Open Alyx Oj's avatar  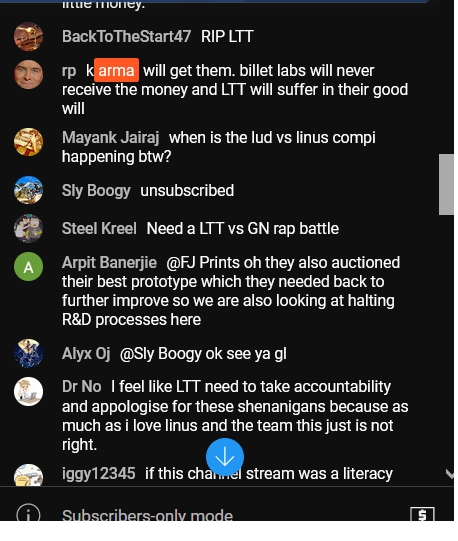click(28, 353)
